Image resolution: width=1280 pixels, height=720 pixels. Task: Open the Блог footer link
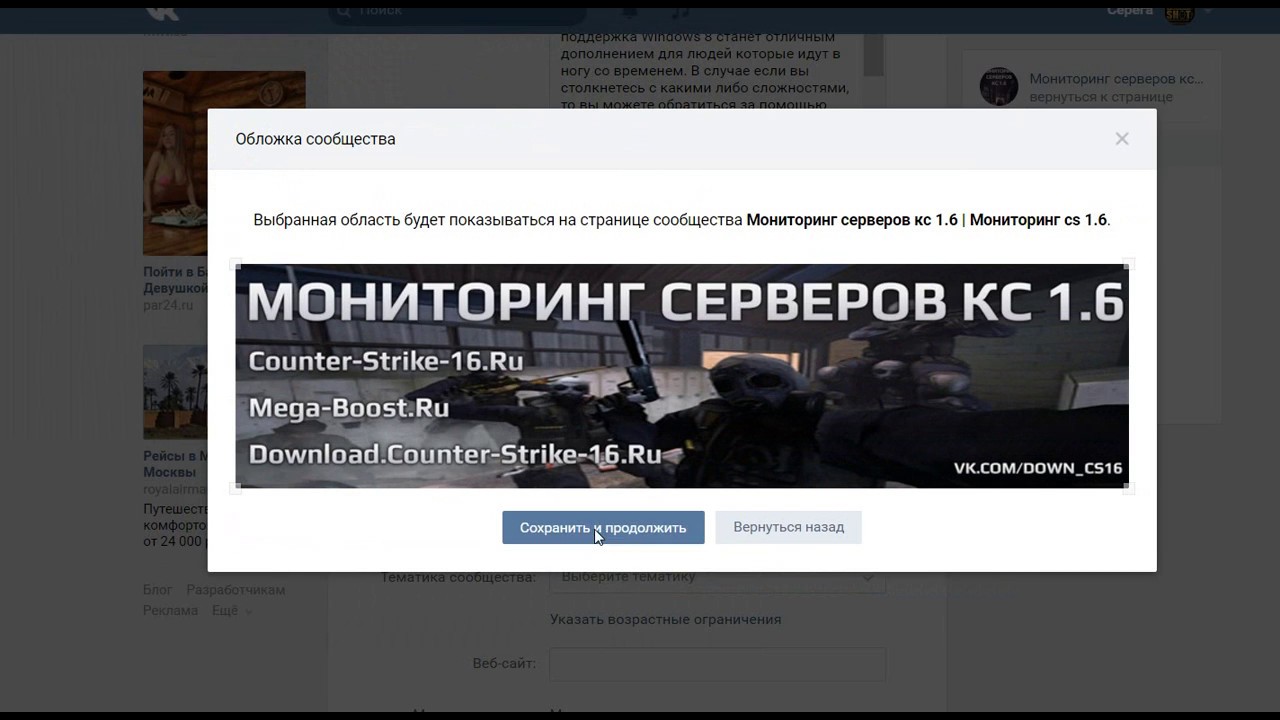pos(157,590)
